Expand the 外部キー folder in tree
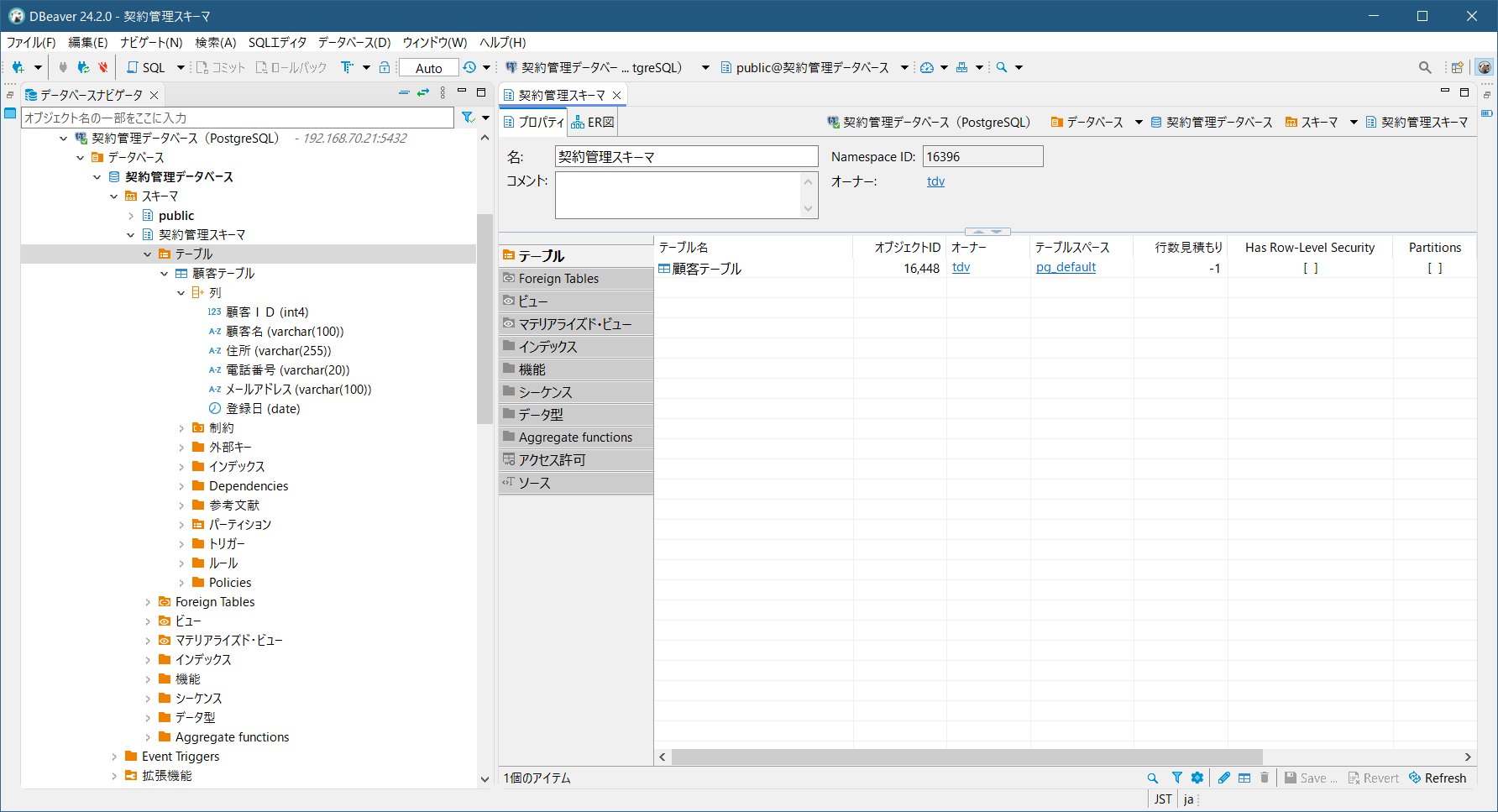Screen dimensions: 1498x812 coord(181,448)
